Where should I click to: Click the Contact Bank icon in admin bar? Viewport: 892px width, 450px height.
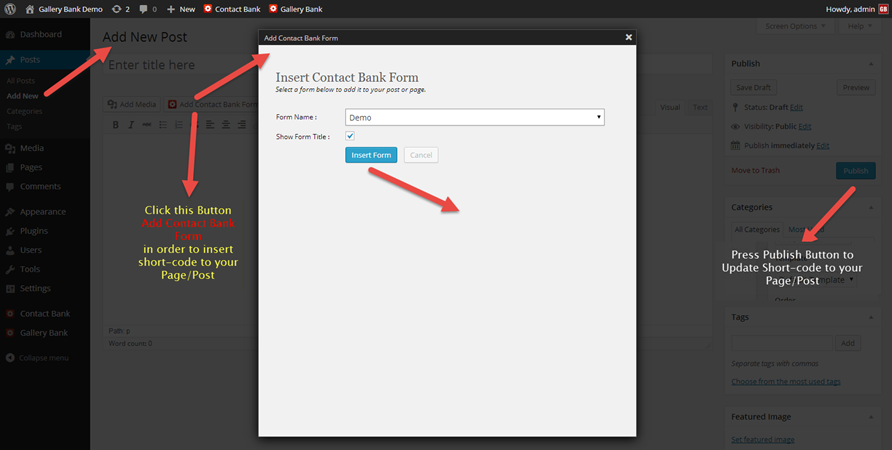[208, 9]
